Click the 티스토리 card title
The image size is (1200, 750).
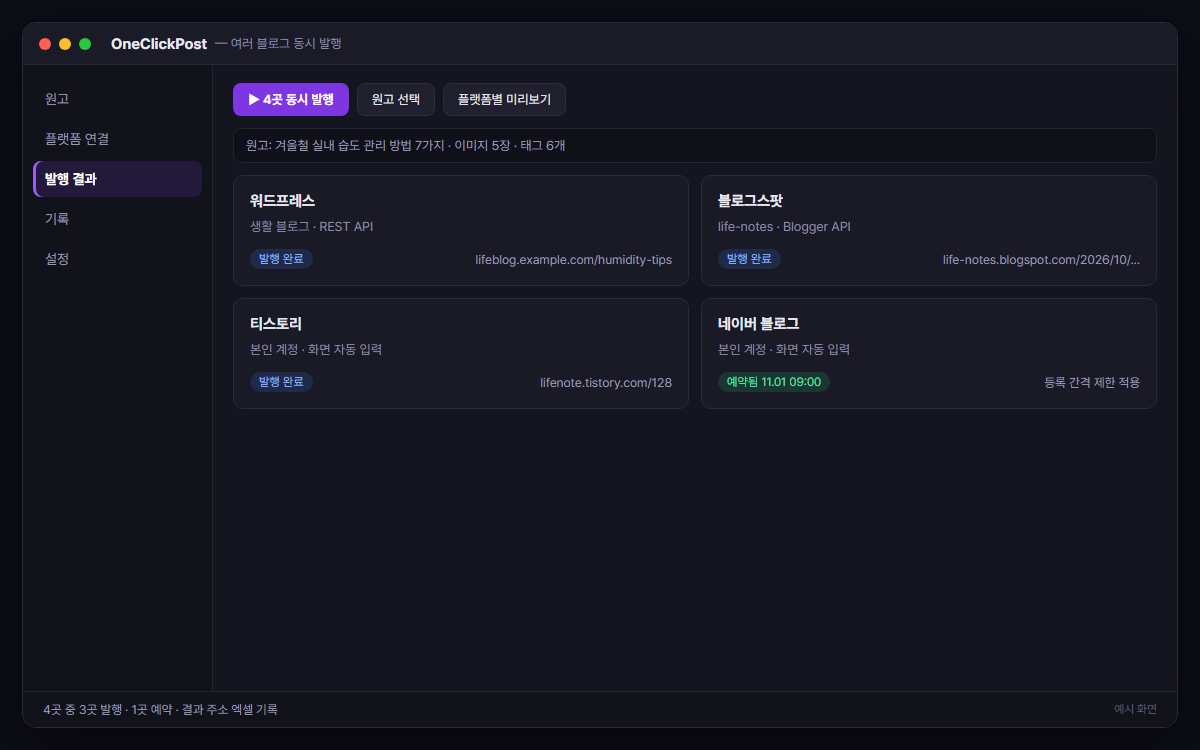pos(276,324)
